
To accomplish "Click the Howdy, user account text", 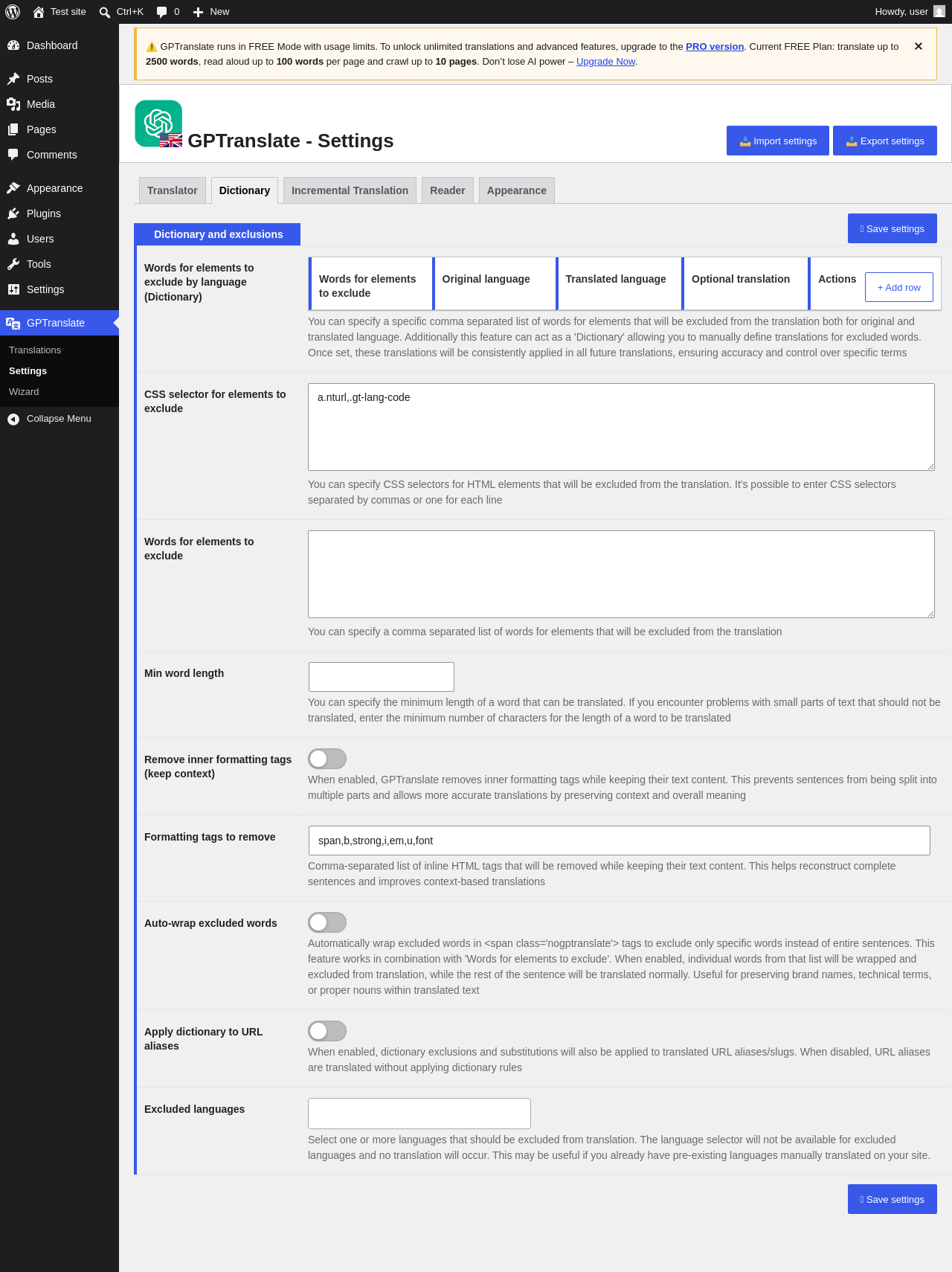I will [x=901, y=12].
